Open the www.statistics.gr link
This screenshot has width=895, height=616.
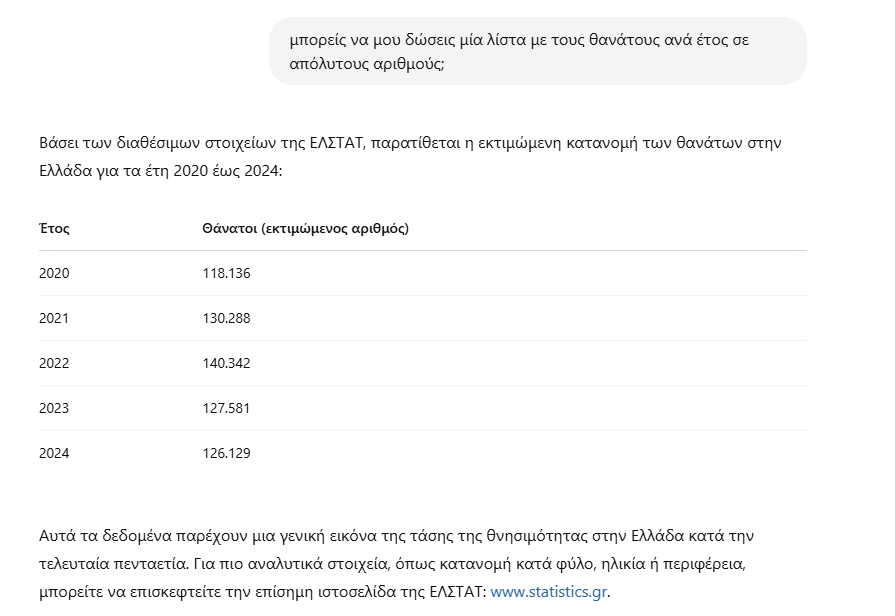click(x=548, y=592)
